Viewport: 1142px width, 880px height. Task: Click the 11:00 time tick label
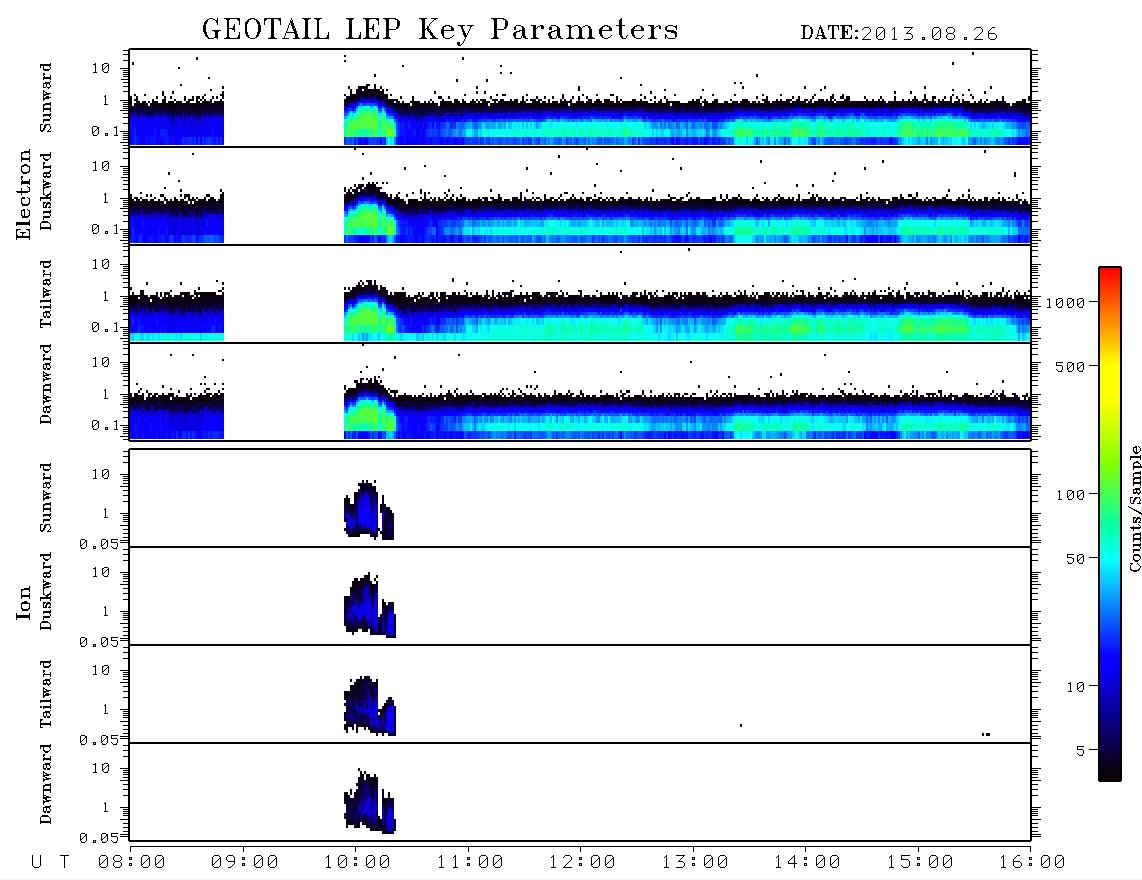[x=470, y=863]
